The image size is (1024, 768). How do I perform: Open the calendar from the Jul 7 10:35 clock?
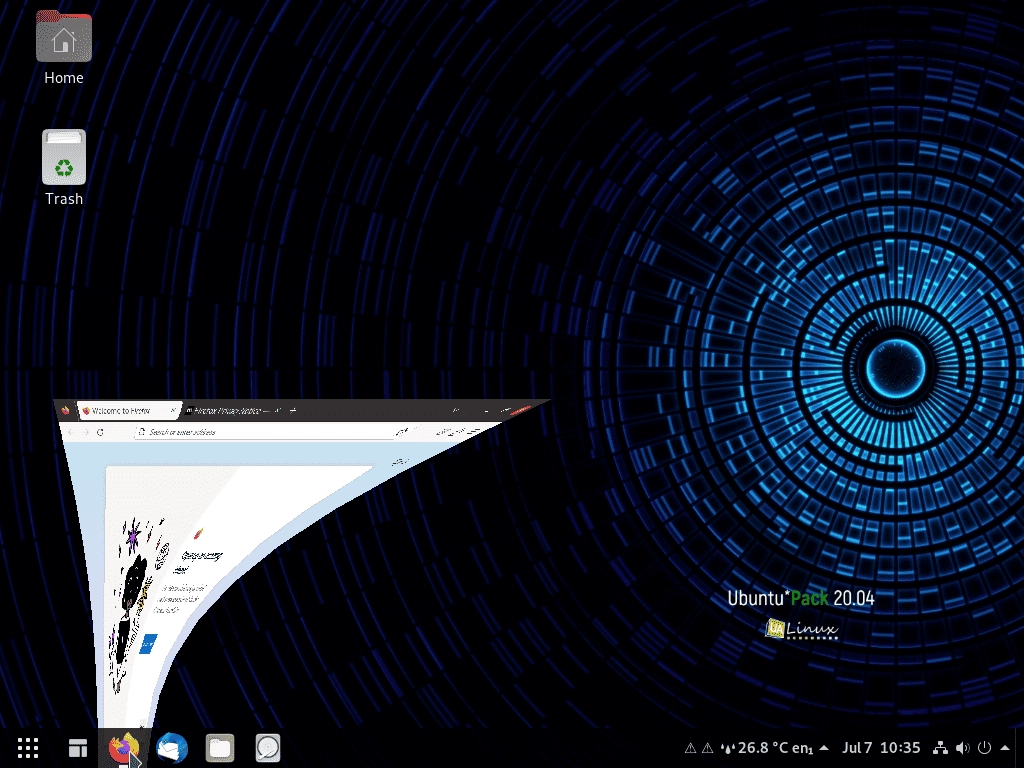coord(881,748)
